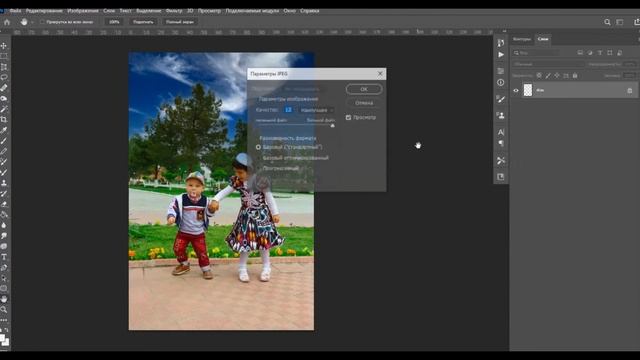The width and height of the screenshot is (640, 360).
Task: Confirm JPEG options with OK
Action: pos(364,89)
